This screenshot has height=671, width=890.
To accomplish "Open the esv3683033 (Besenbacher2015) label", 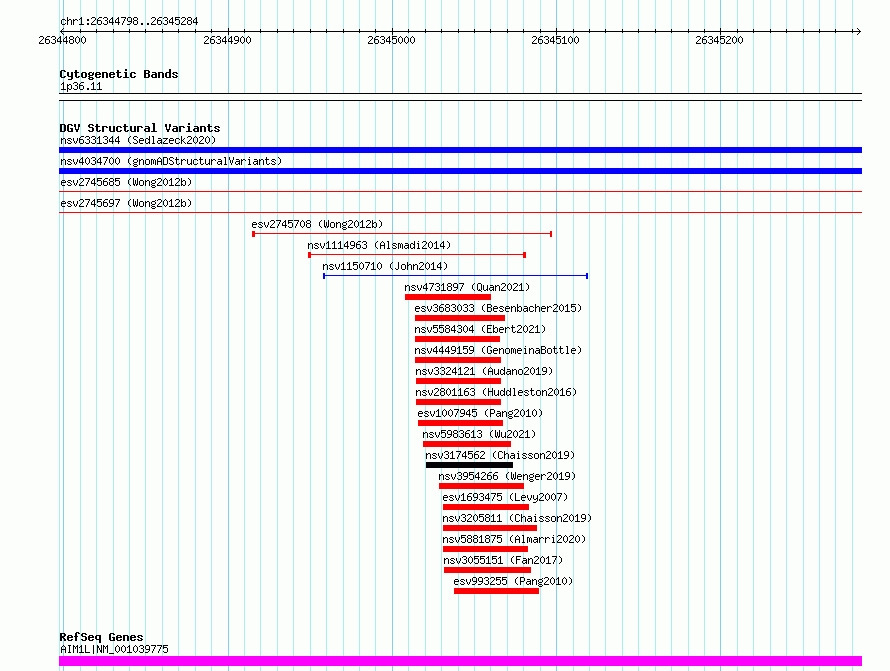I will (x=498, y=308).
